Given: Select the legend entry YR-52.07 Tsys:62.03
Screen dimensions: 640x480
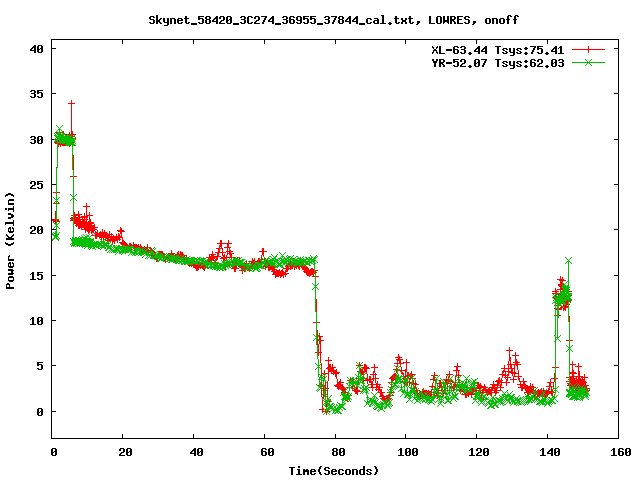Looking at the screenshot, I should click(498, 63).
